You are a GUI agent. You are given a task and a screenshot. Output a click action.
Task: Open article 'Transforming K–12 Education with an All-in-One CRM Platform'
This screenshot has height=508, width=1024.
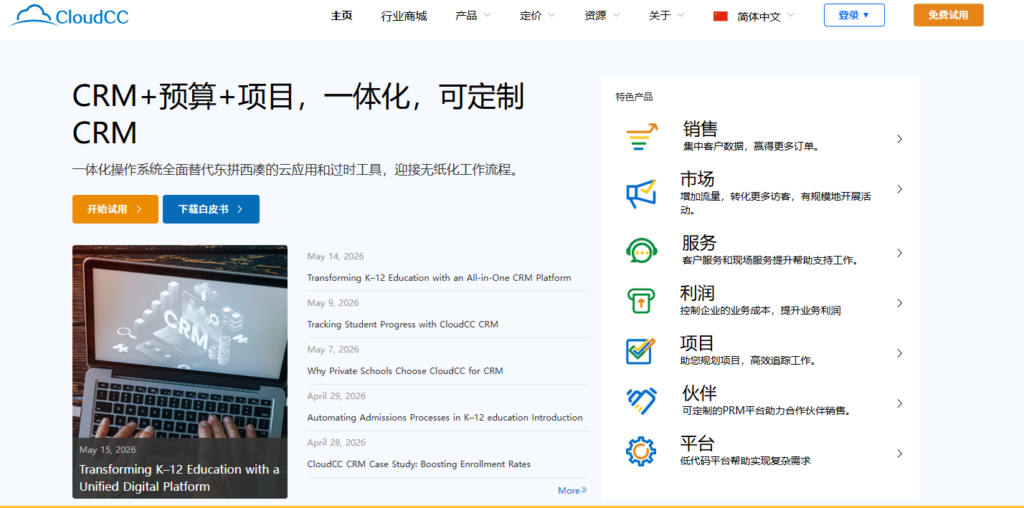click(439, 278)
